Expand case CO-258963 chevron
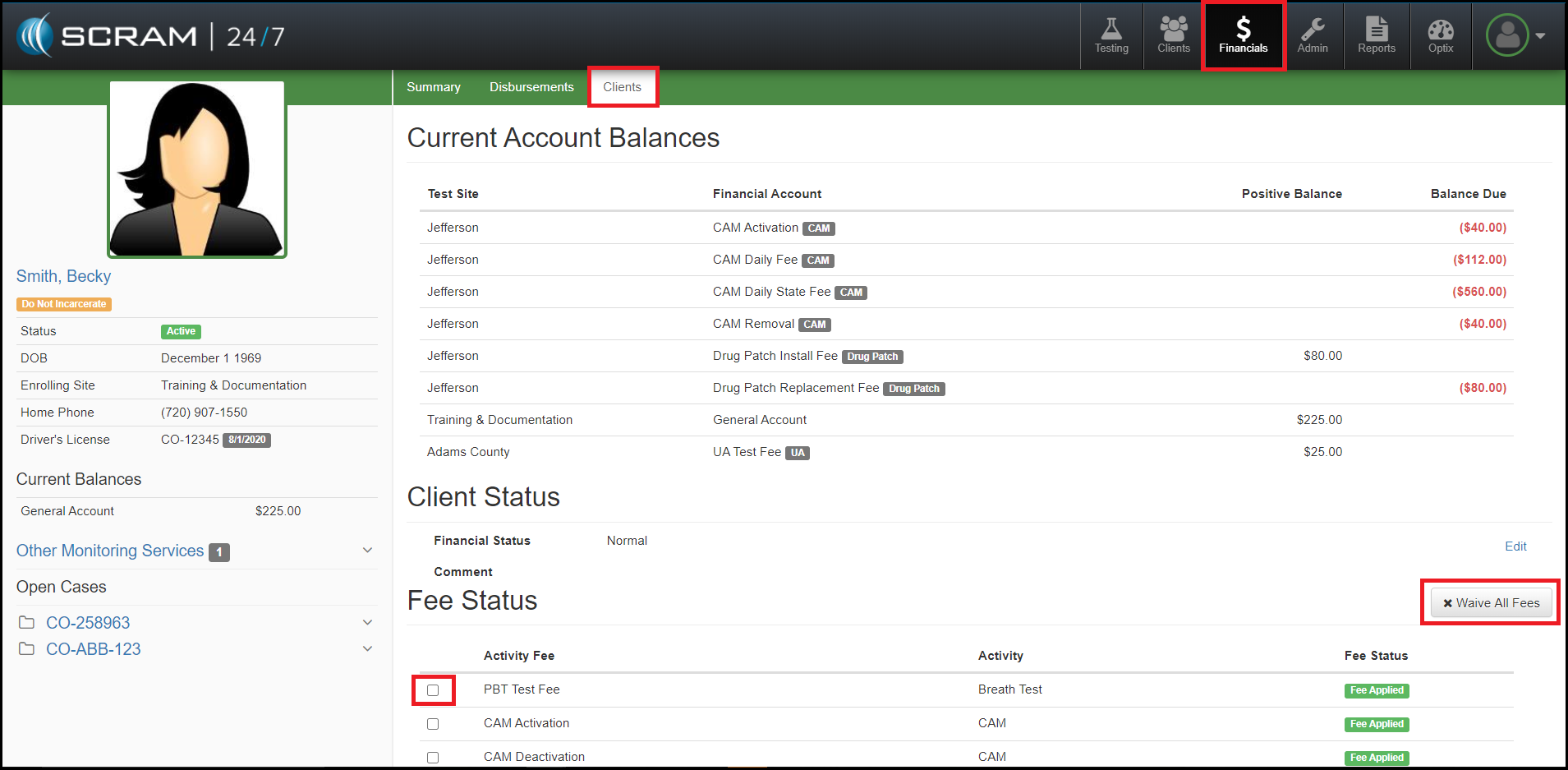This screenshot has width=1568, height=770. (367, 623)
